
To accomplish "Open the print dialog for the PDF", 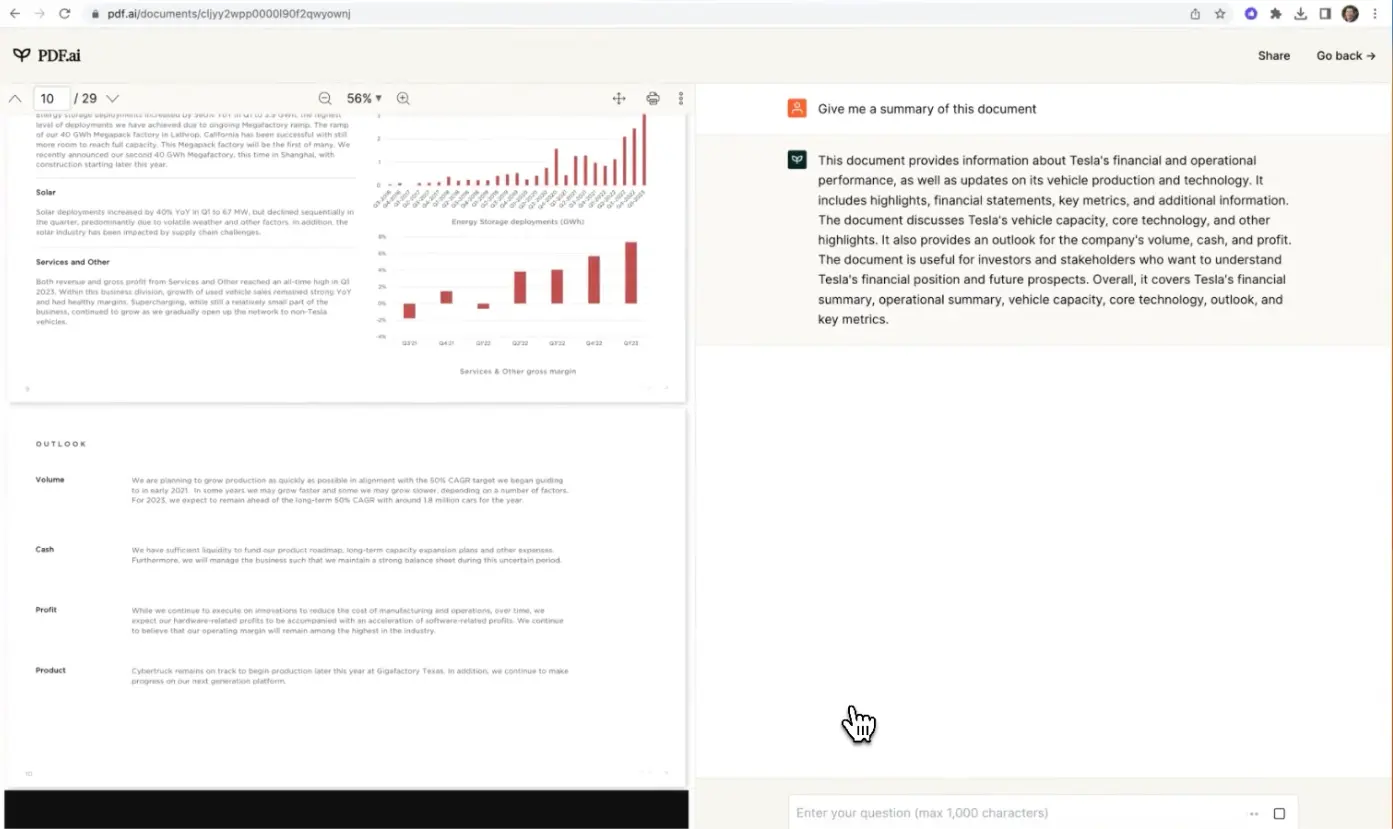I will pos(652,98).
